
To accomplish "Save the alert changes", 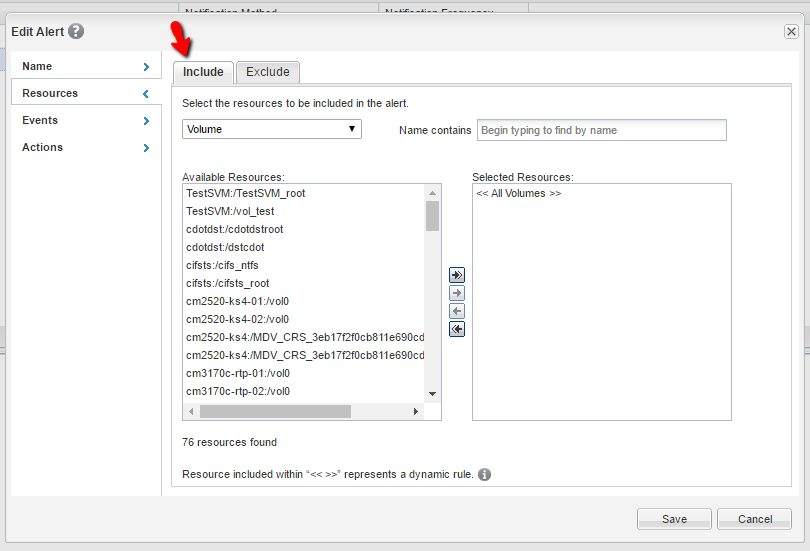I will (674, 519).
